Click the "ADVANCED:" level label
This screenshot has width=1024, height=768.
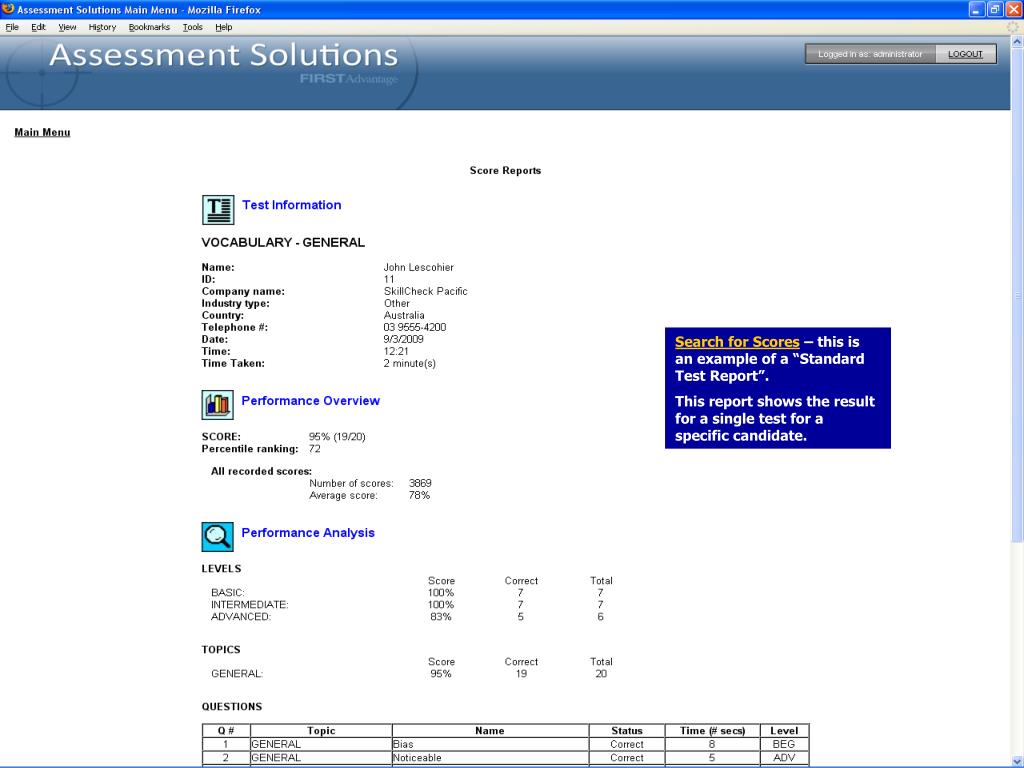coord(241,616)
